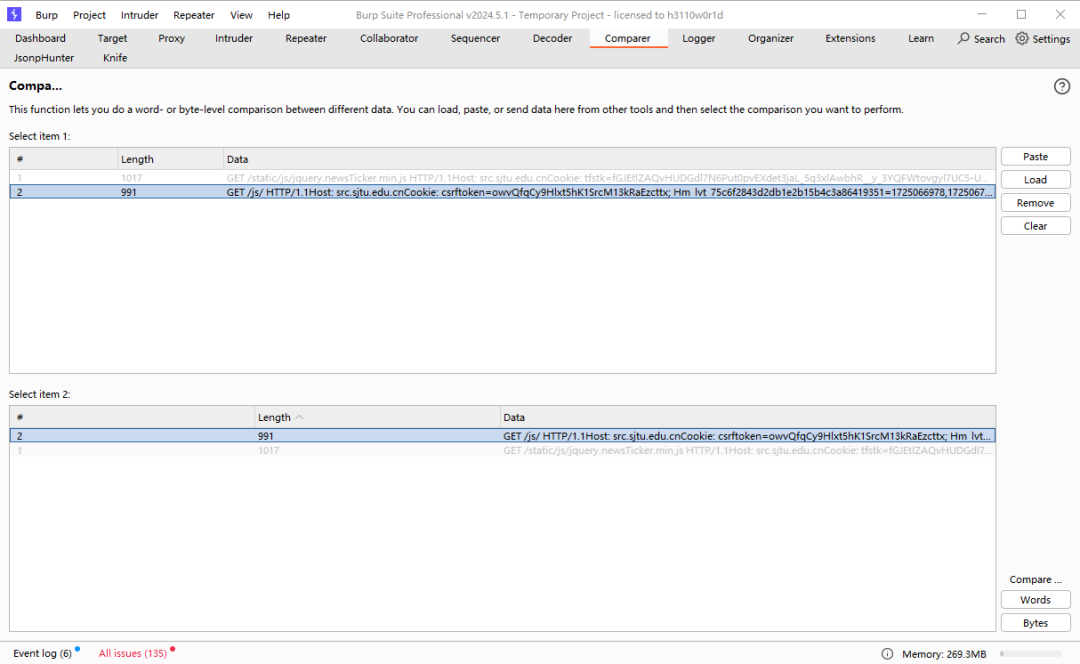The width and height of the screenshot is (1080, 664).
Task: Open the Repeater menu in menu bar
Action: point(194,14)
